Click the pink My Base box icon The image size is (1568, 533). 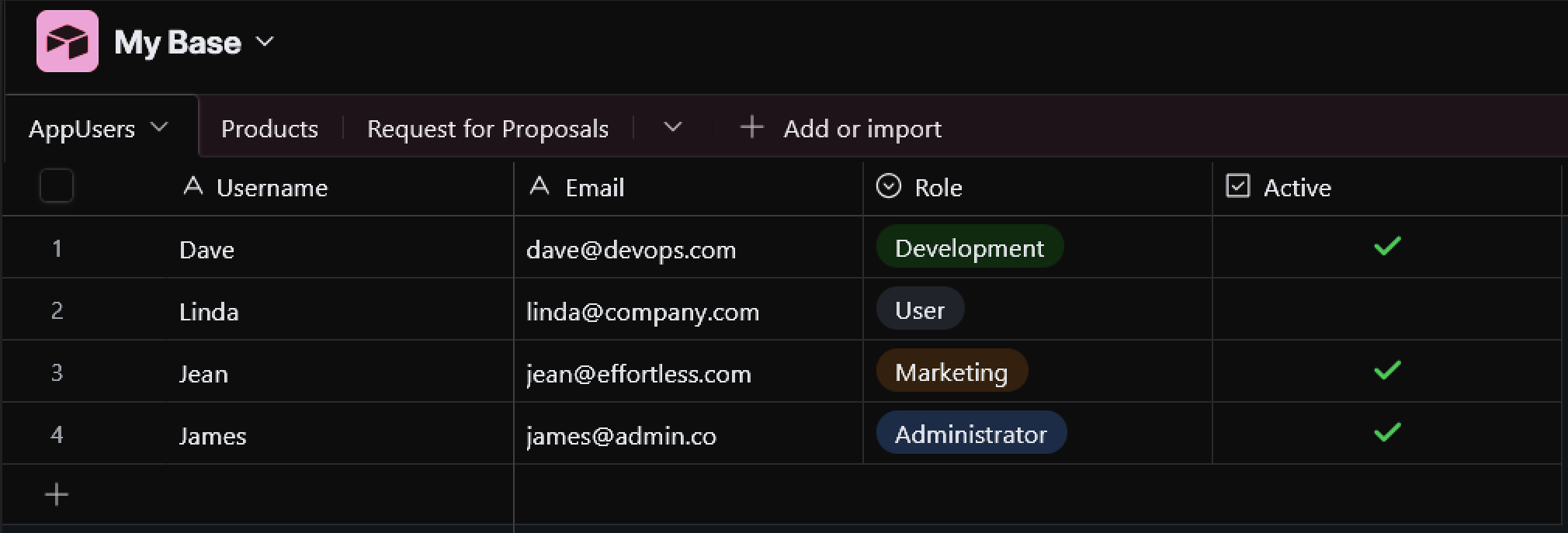pyautogui.click(x=68, y=41)
